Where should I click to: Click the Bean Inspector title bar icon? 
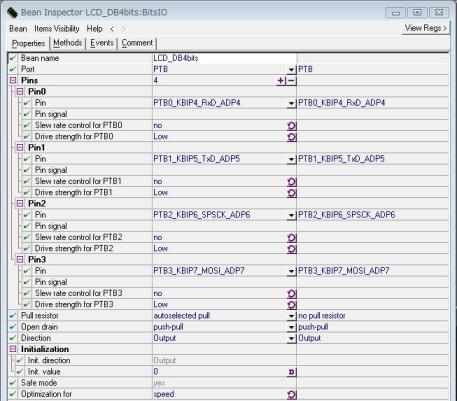tap(13, 13)
